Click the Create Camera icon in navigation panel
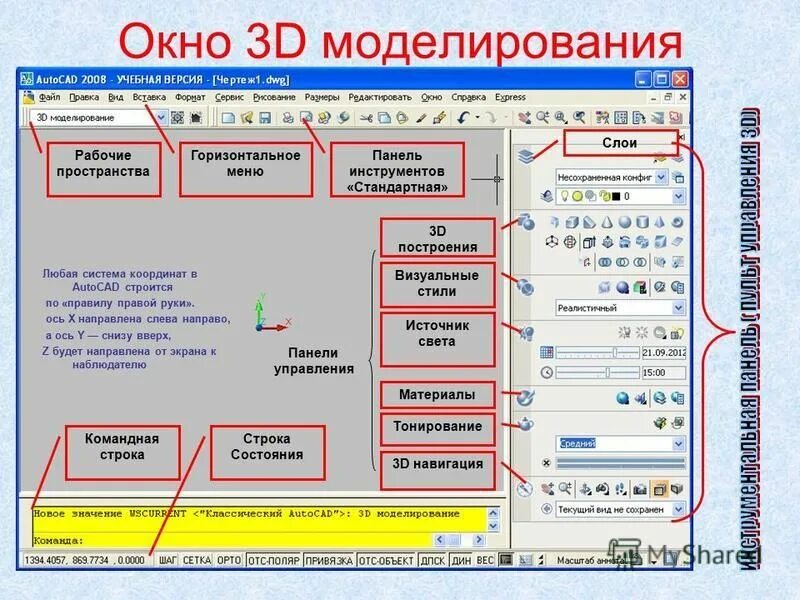This screenshot has height=600, width=800. click(640, 490)
